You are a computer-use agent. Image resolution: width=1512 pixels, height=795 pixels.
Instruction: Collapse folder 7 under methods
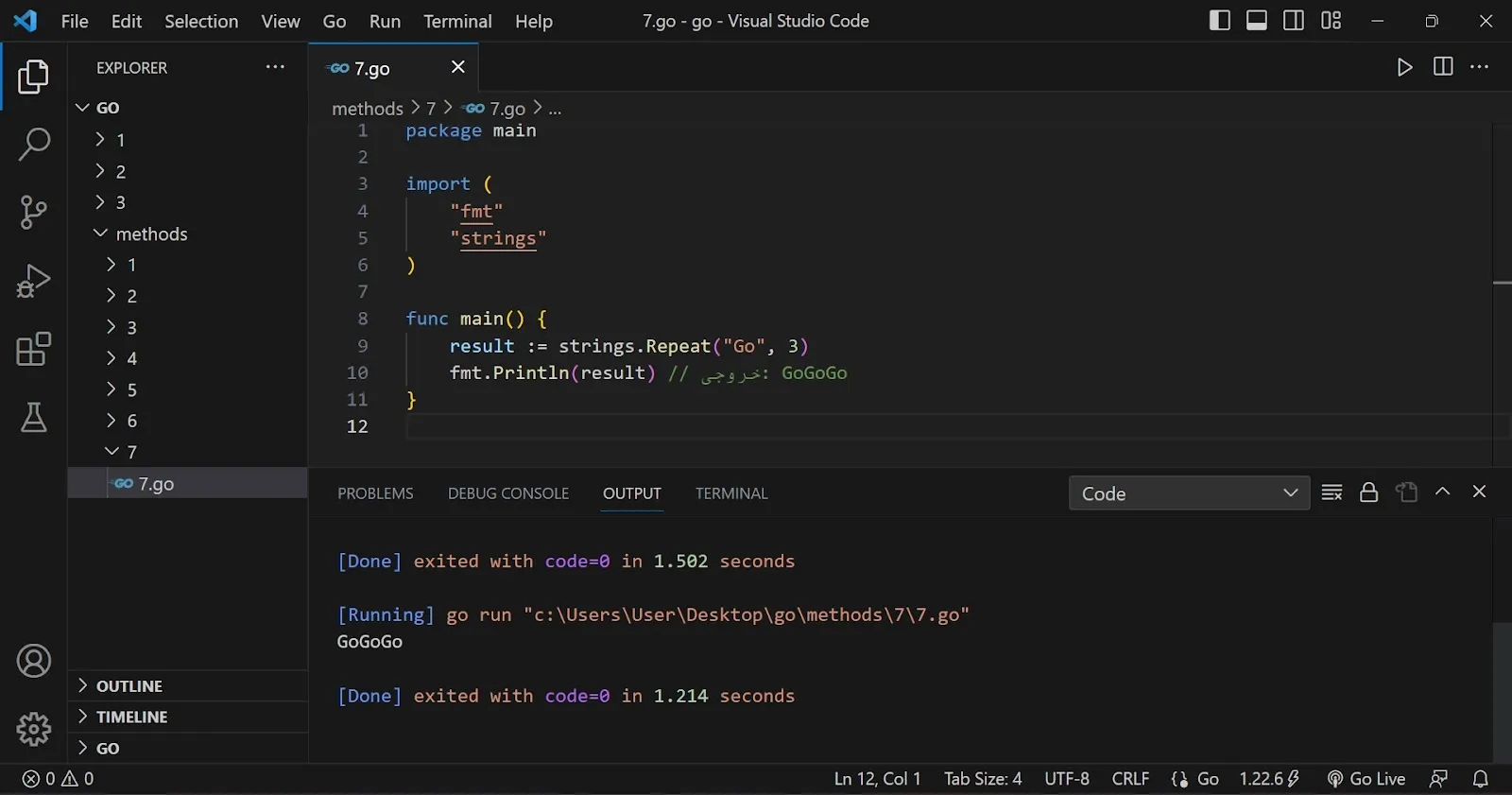click(187, 452)
